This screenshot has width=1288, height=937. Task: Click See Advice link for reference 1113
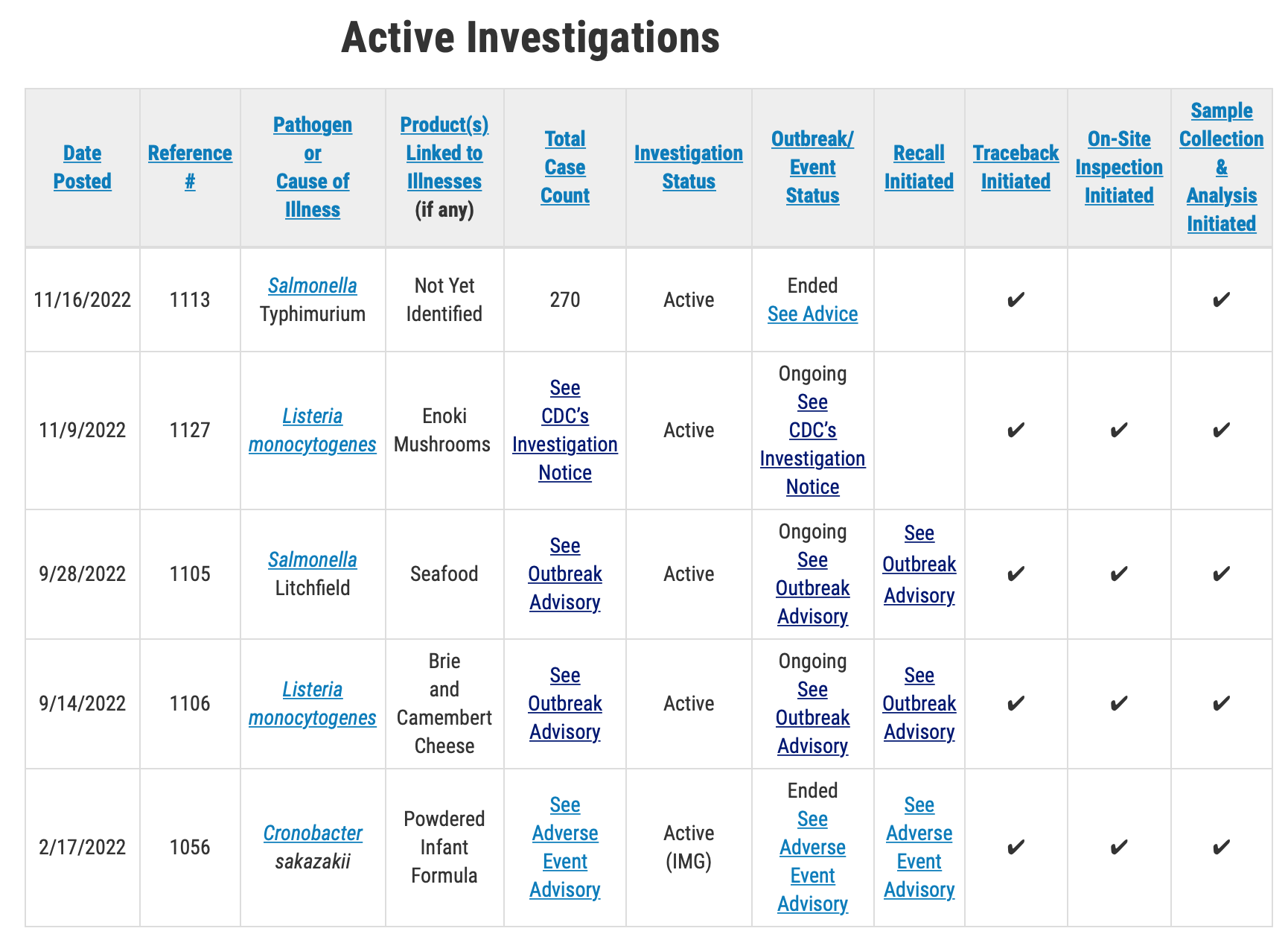pos(812,314)
